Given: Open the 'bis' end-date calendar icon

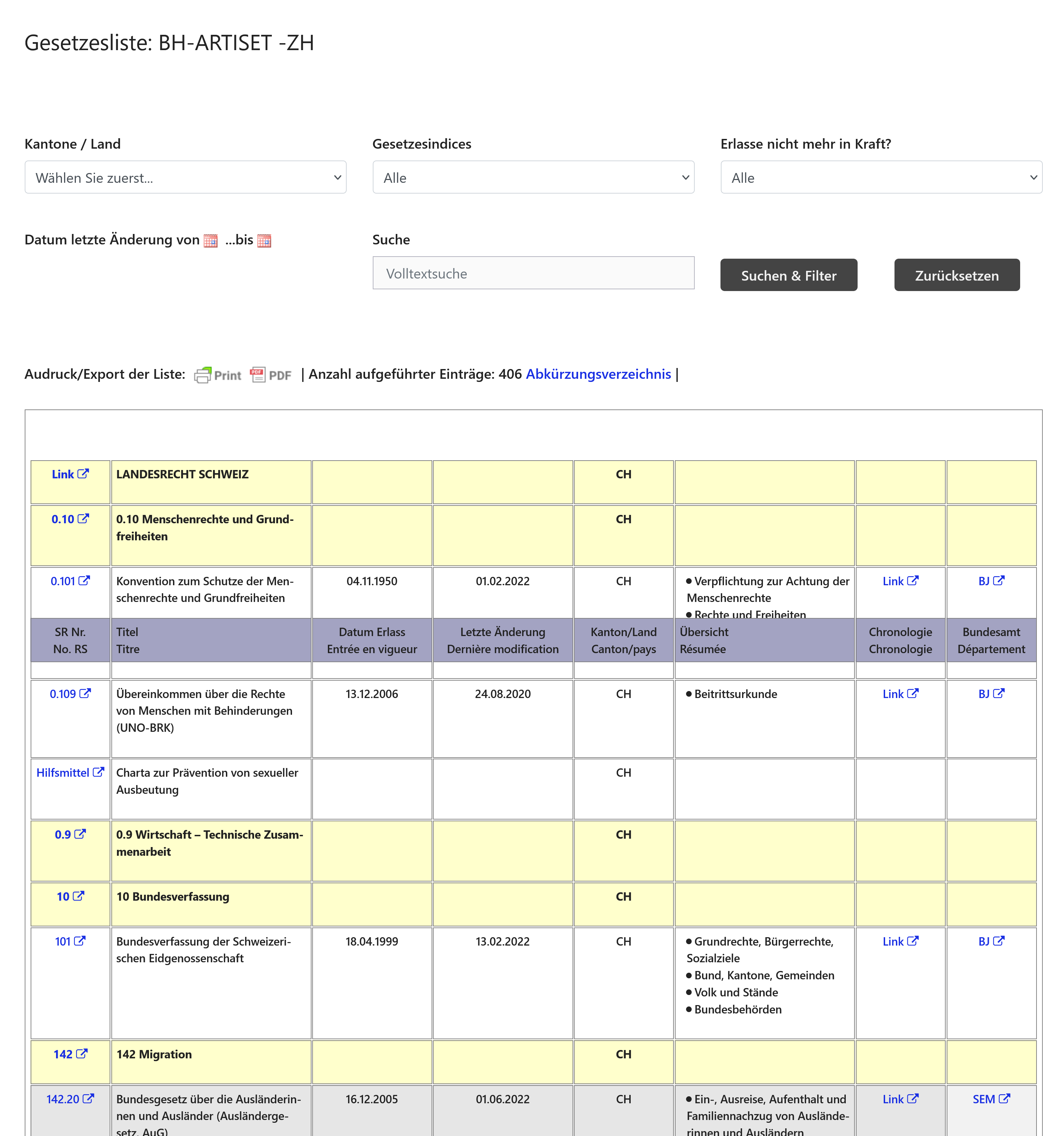Looking at the screenshot, I should point(264,241).
